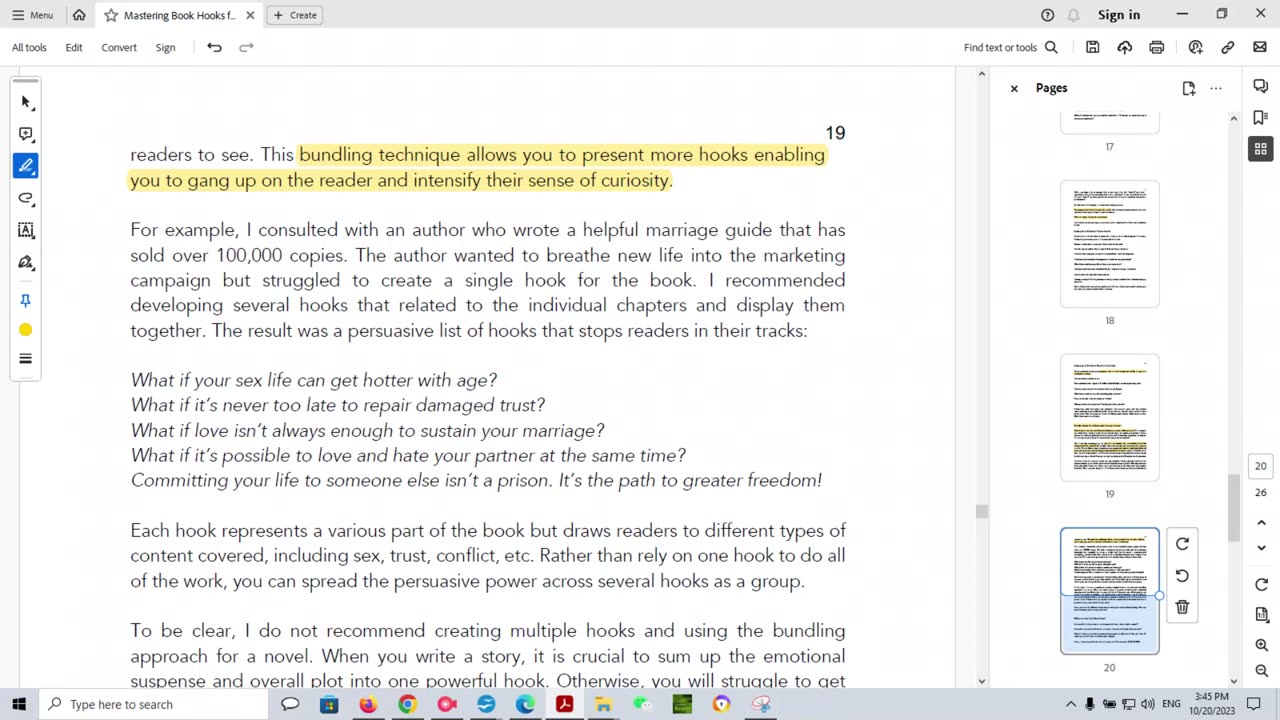Open the add comment tool in left toolbar
The height and width of the screenshot is (720, 1280).
point(26,134)
